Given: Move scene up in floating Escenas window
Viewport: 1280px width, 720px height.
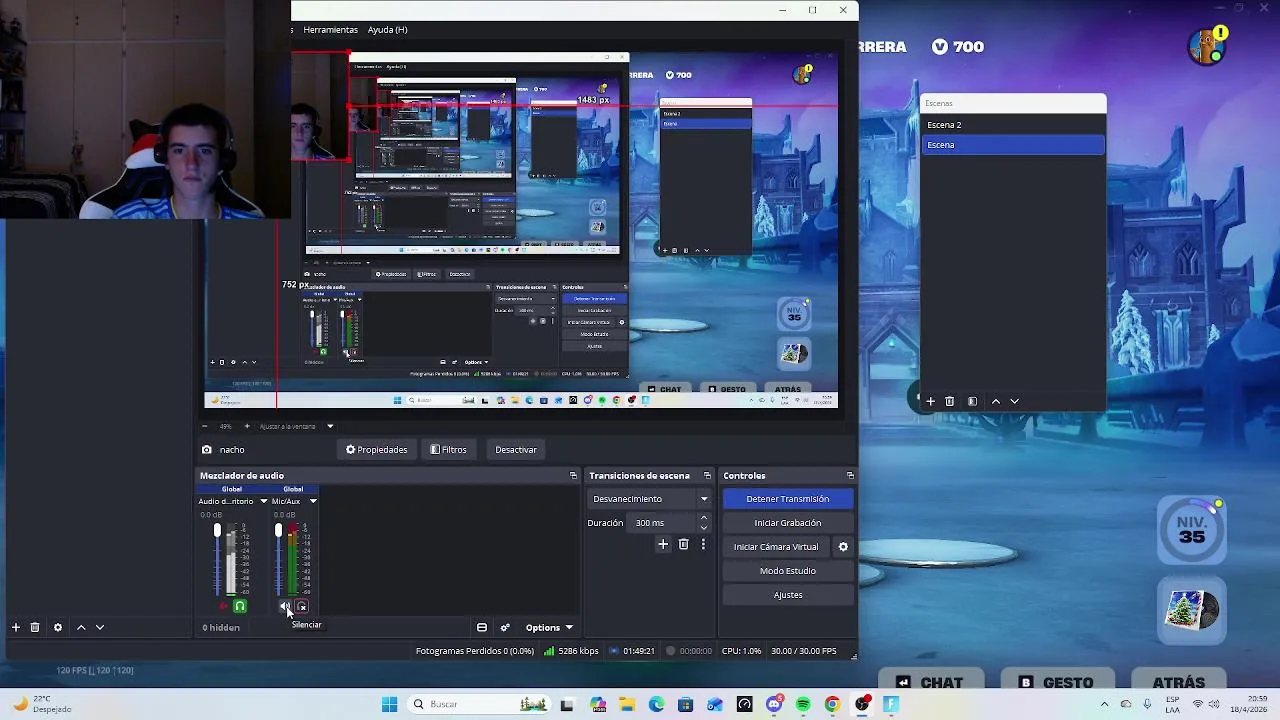Looking at the screenshot, I should [x=995, y=401].
